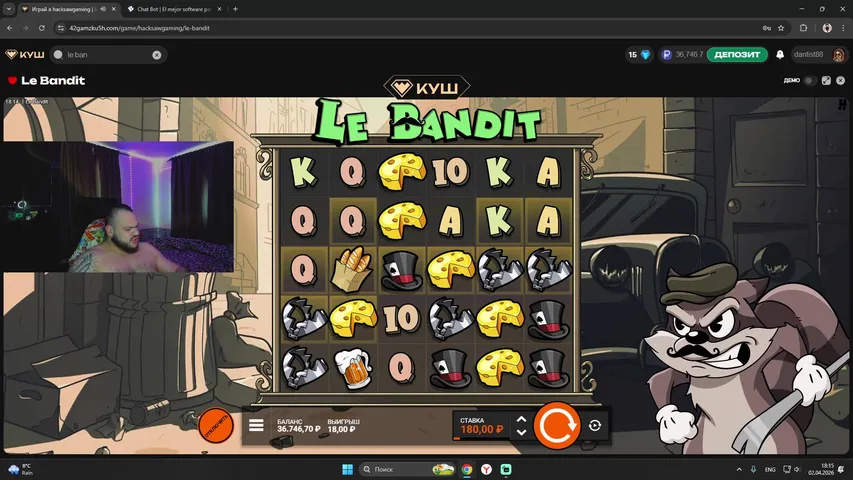This screenshot has height=480, width=853.
Task: Open the notifications bell
Action: click(x=779, y=55)
